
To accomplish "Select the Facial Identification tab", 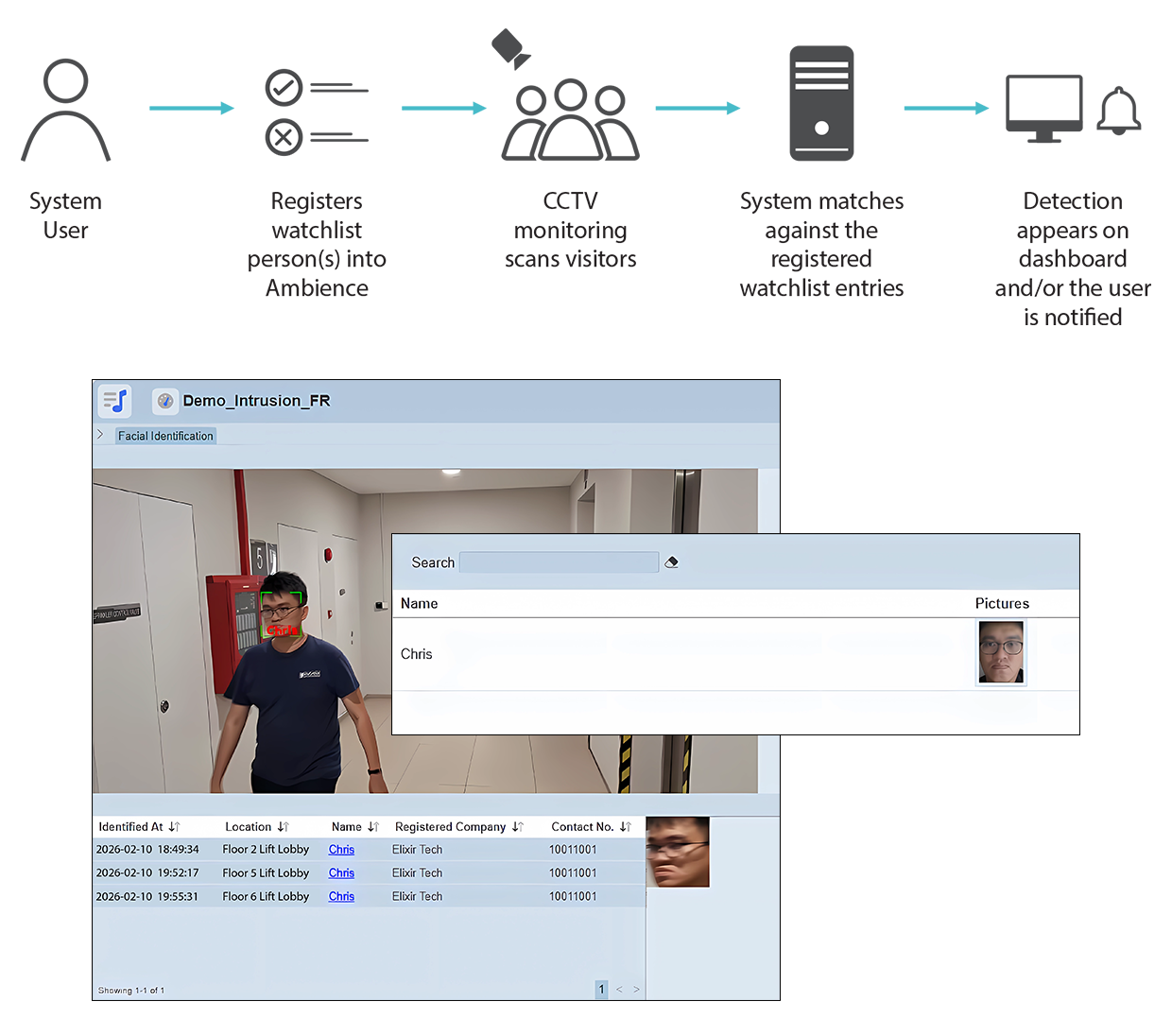I will (x=165, y=436).
